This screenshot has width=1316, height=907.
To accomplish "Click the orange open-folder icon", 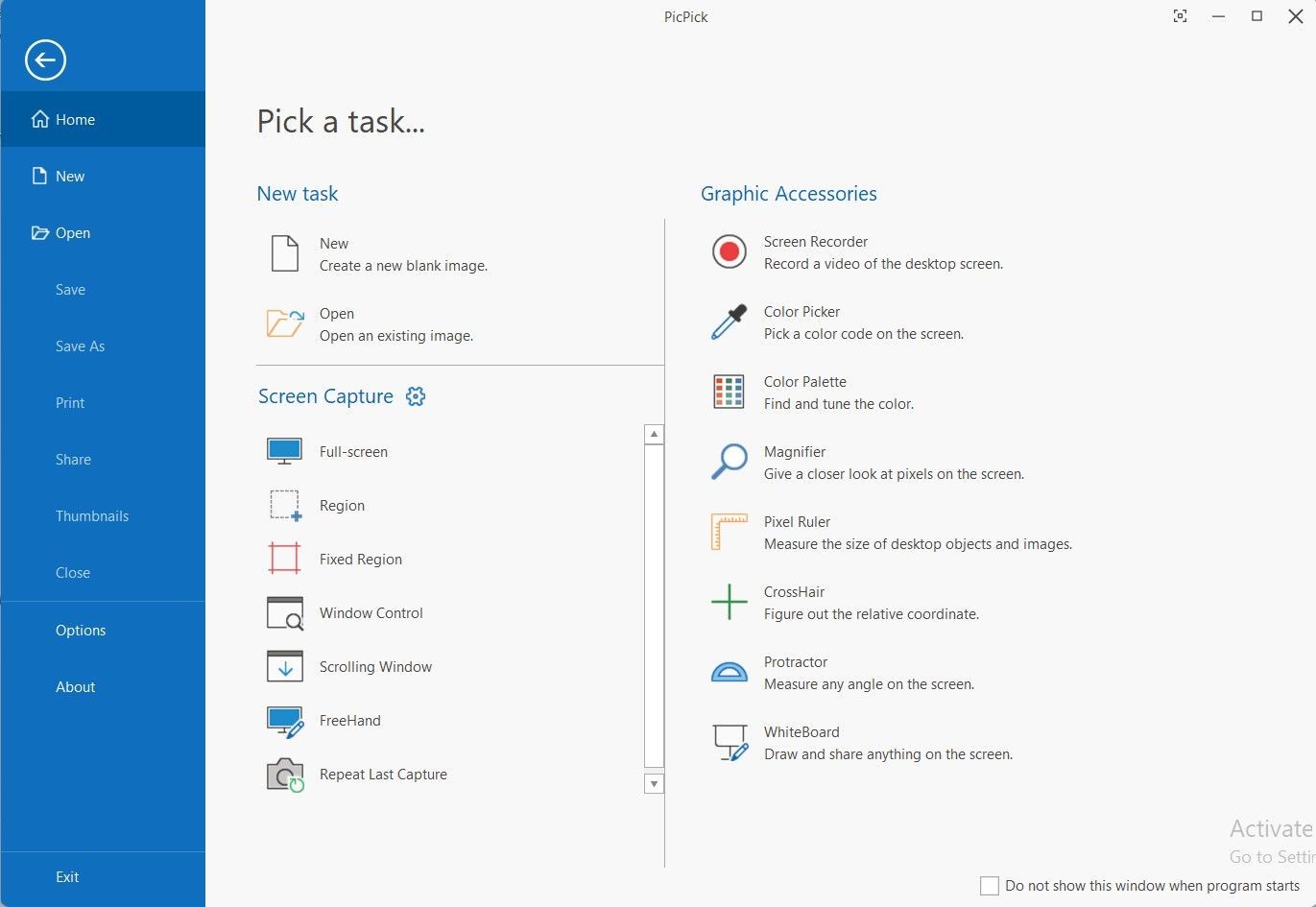I will 285,323.
